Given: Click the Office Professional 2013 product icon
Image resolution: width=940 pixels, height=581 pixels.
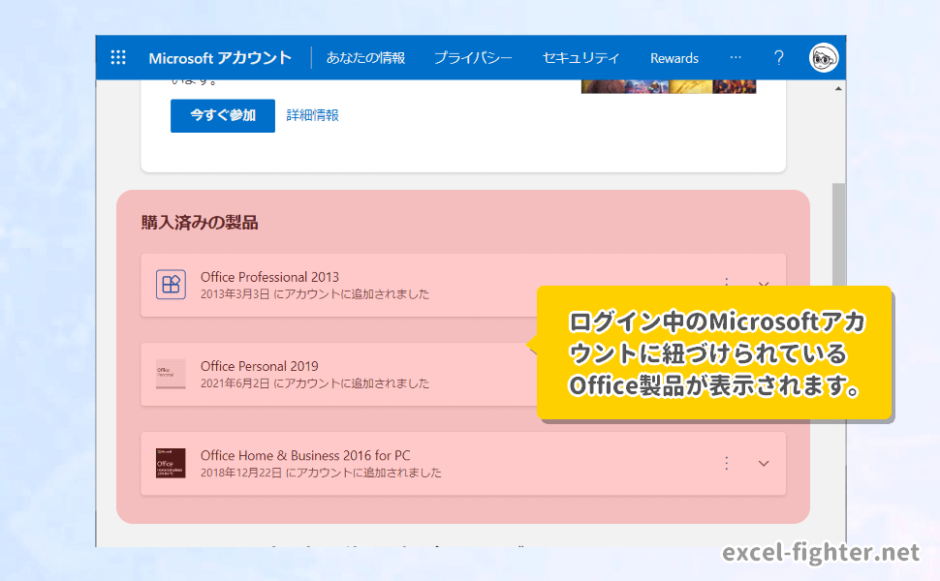Looking at the screenshot, I should [171, 283].
